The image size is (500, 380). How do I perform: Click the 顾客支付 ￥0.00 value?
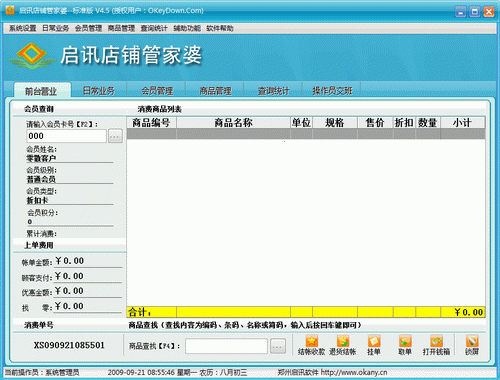(x=69, y=276)
